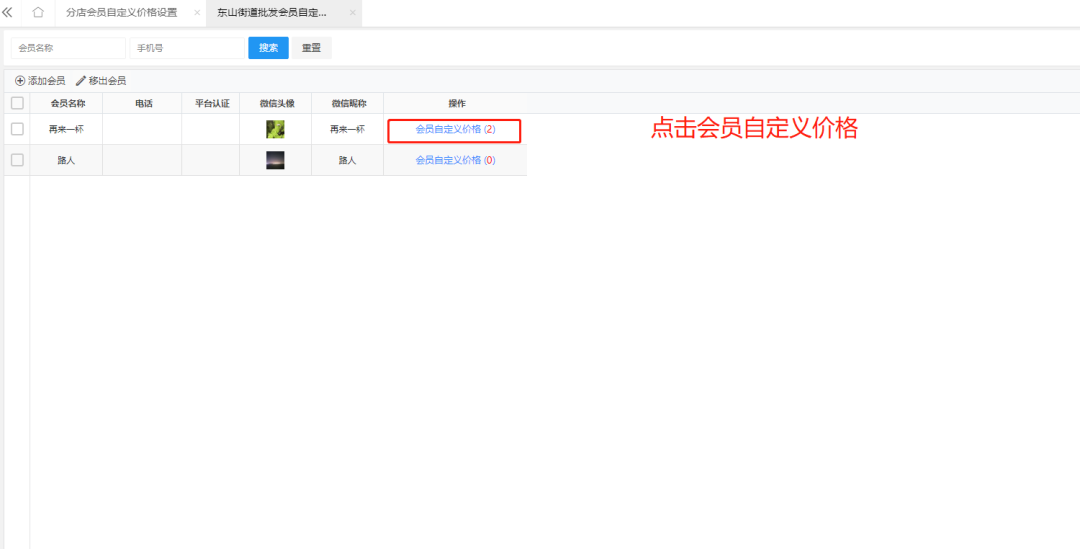This screenshot has width=1080, height=549.
Task: Click the 添加会员 plus icon
Action: tap(20, 80)
